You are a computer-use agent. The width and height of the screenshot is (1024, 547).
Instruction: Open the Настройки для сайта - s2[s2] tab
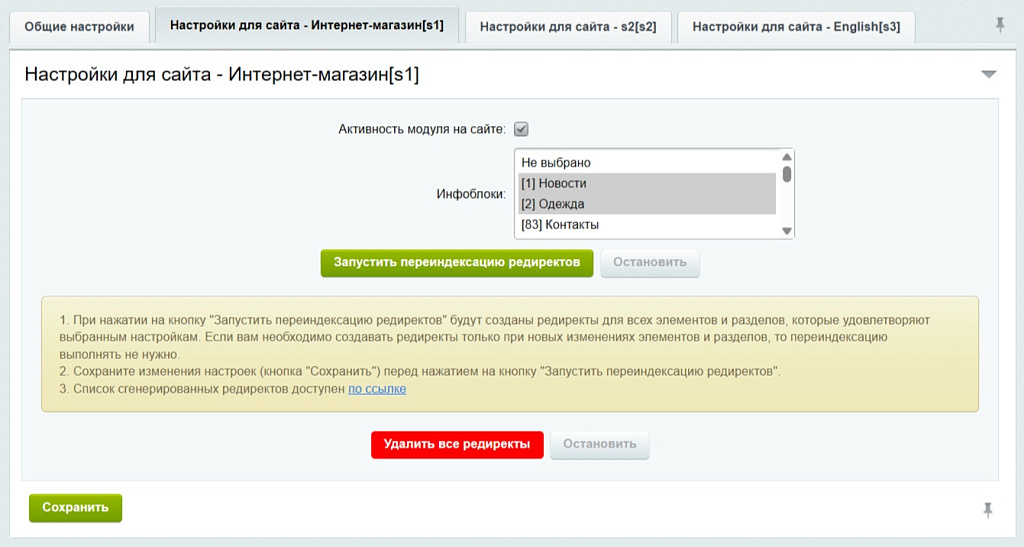[568, 27]
